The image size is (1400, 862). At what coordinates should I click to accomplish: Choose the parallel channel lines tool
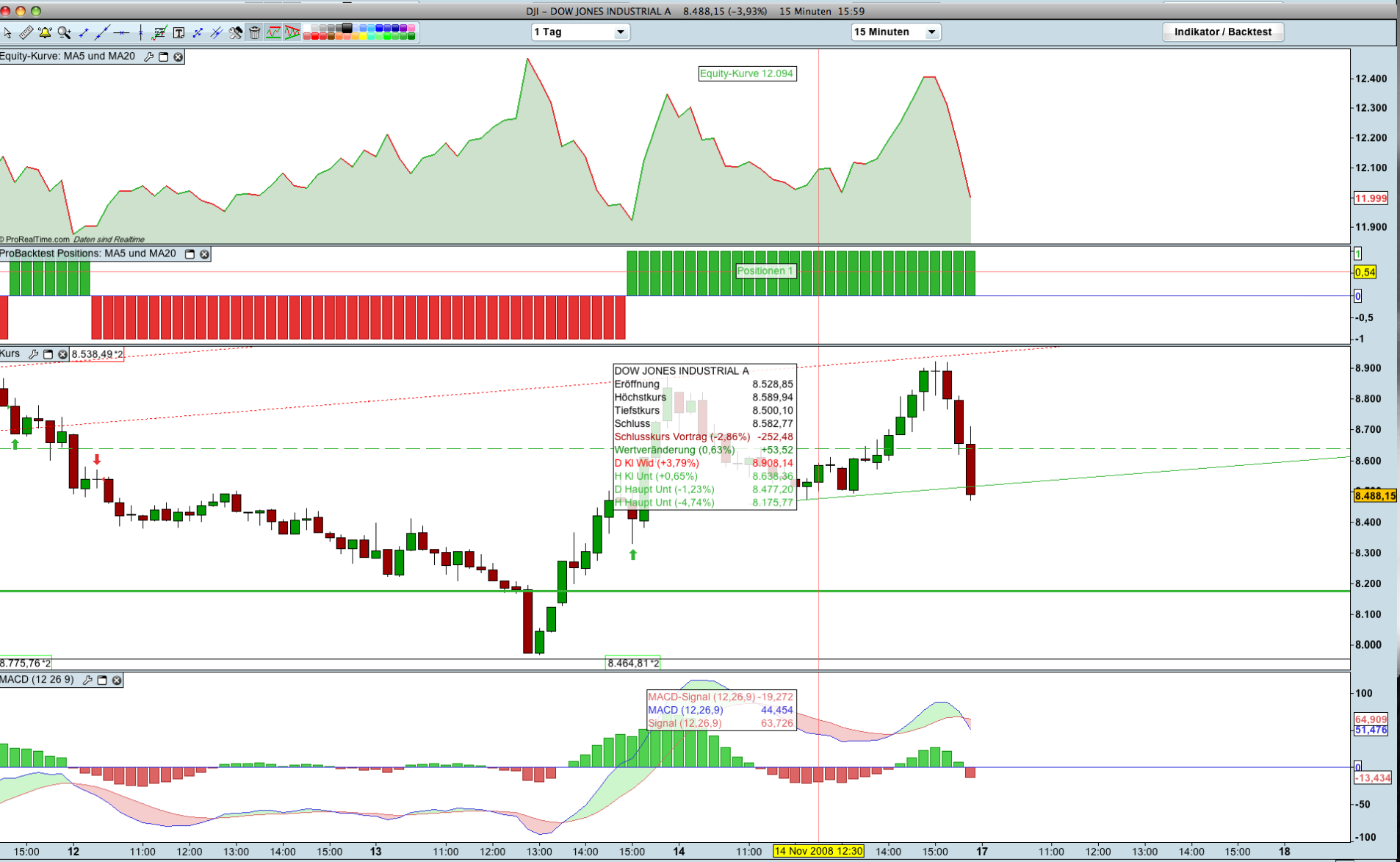pyautogui.click(x=217, y=32)
